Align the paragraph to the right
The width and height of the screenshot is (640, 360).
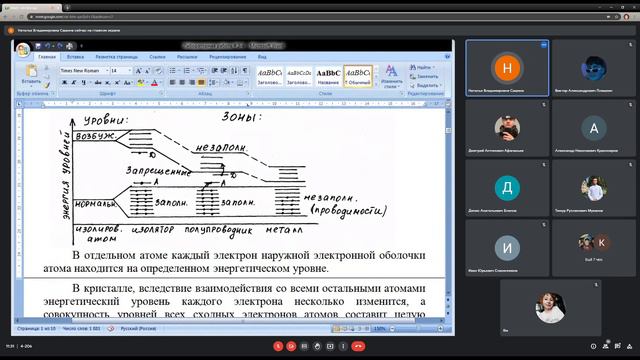coord(191,82)
